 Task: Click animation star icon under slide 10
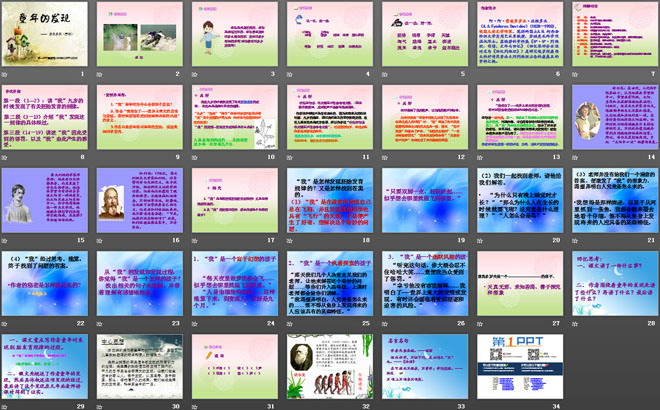tap(195, 157)
